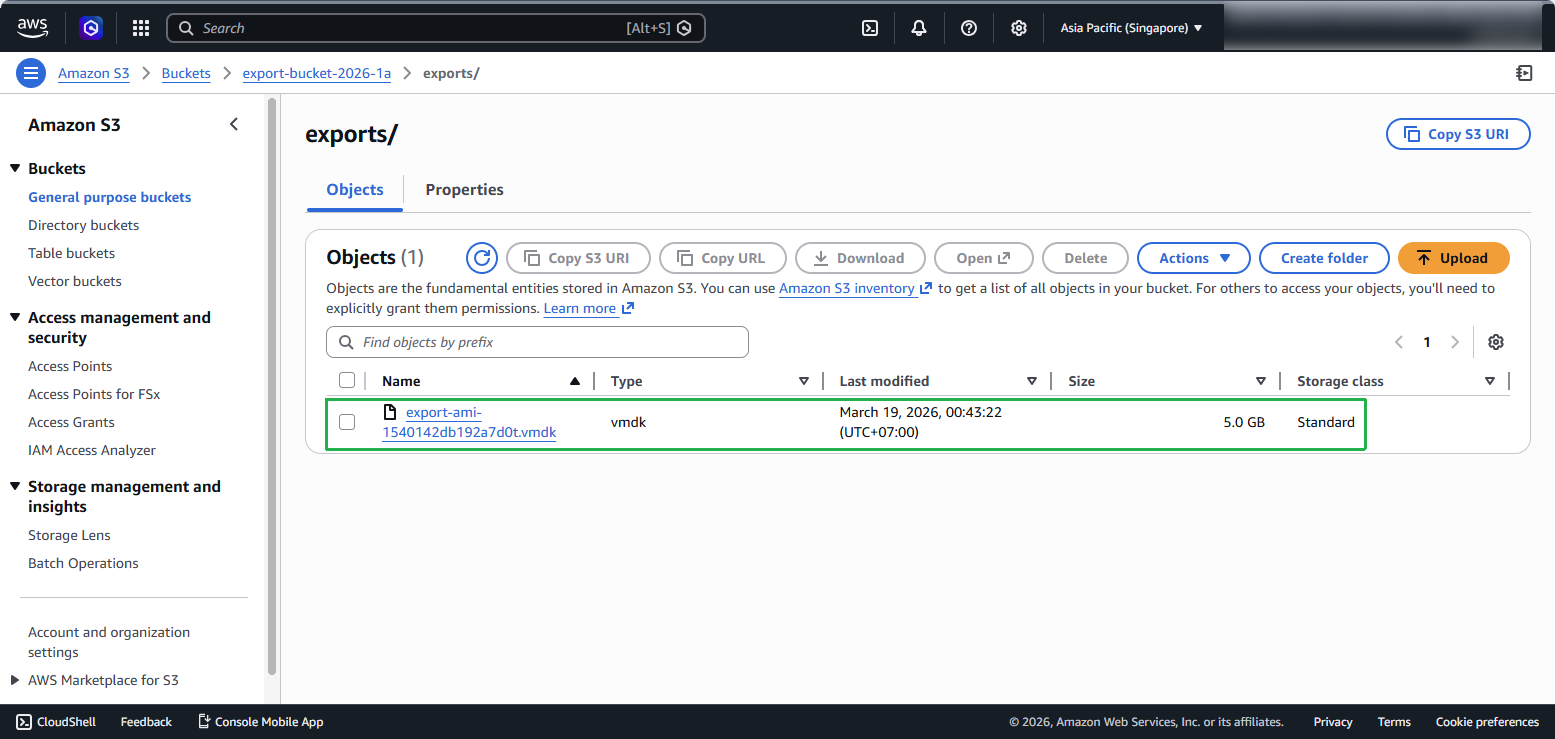Switch to the Properties tab
The image size is (1555, 739).
tap(464, 190)
